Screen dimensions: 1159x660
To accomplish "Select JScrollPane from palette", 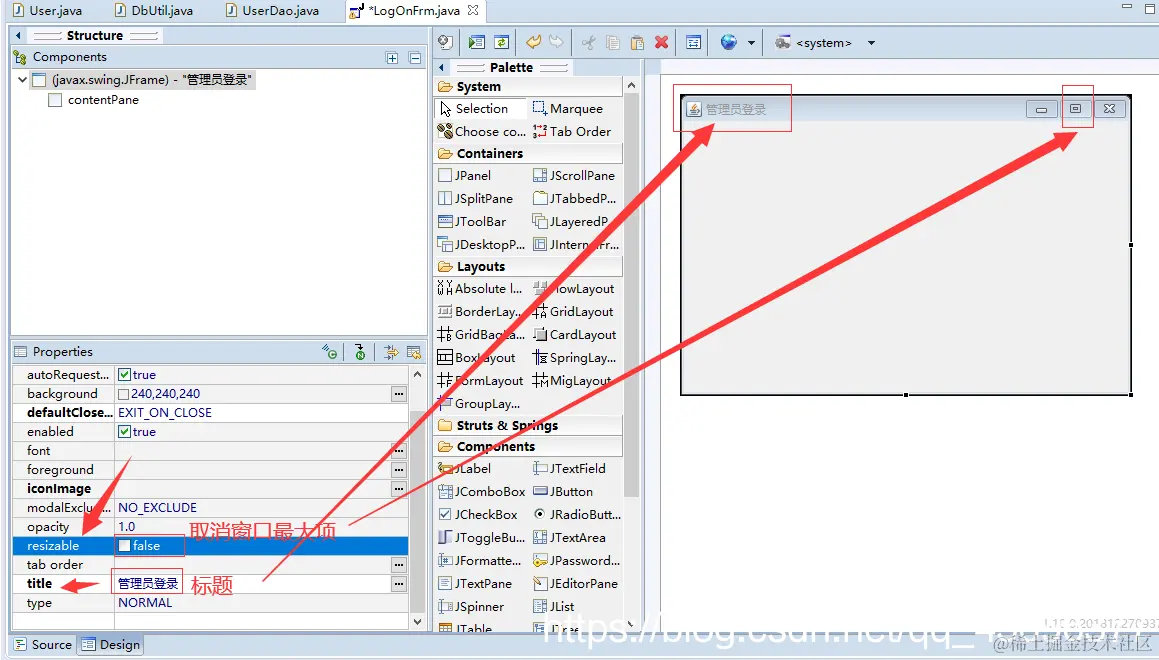I will tap(575, 175).
